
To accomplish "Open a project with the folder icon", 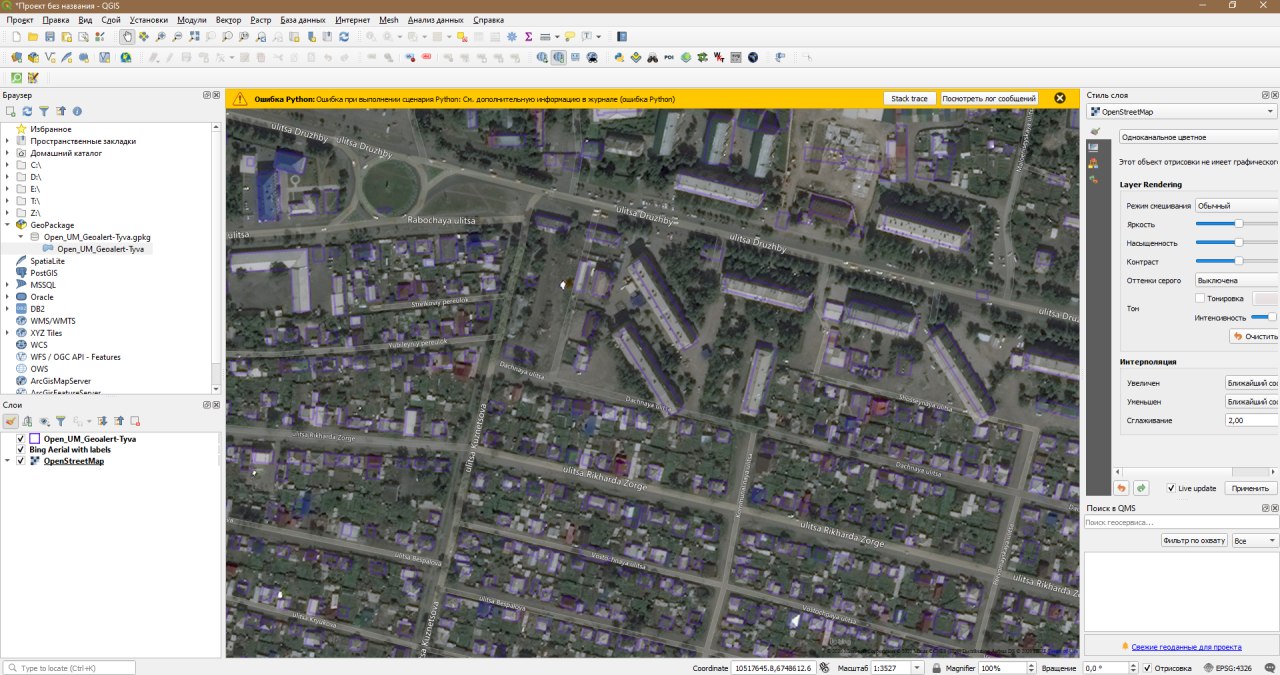I will coord(33,37).
